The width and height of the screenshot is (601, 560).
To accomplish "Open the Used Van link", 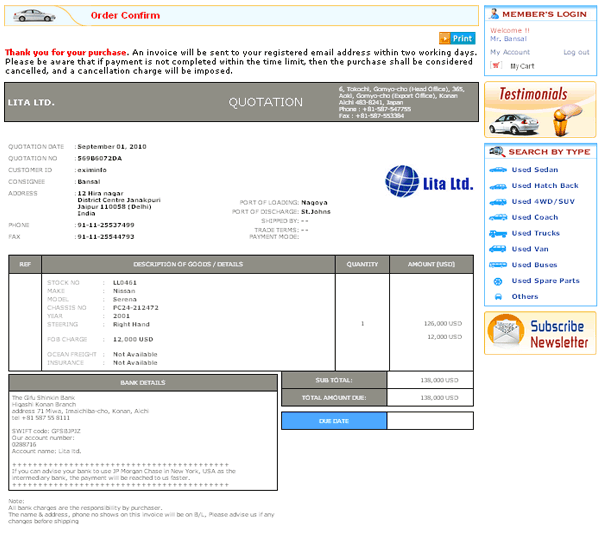I will (529, 249).
